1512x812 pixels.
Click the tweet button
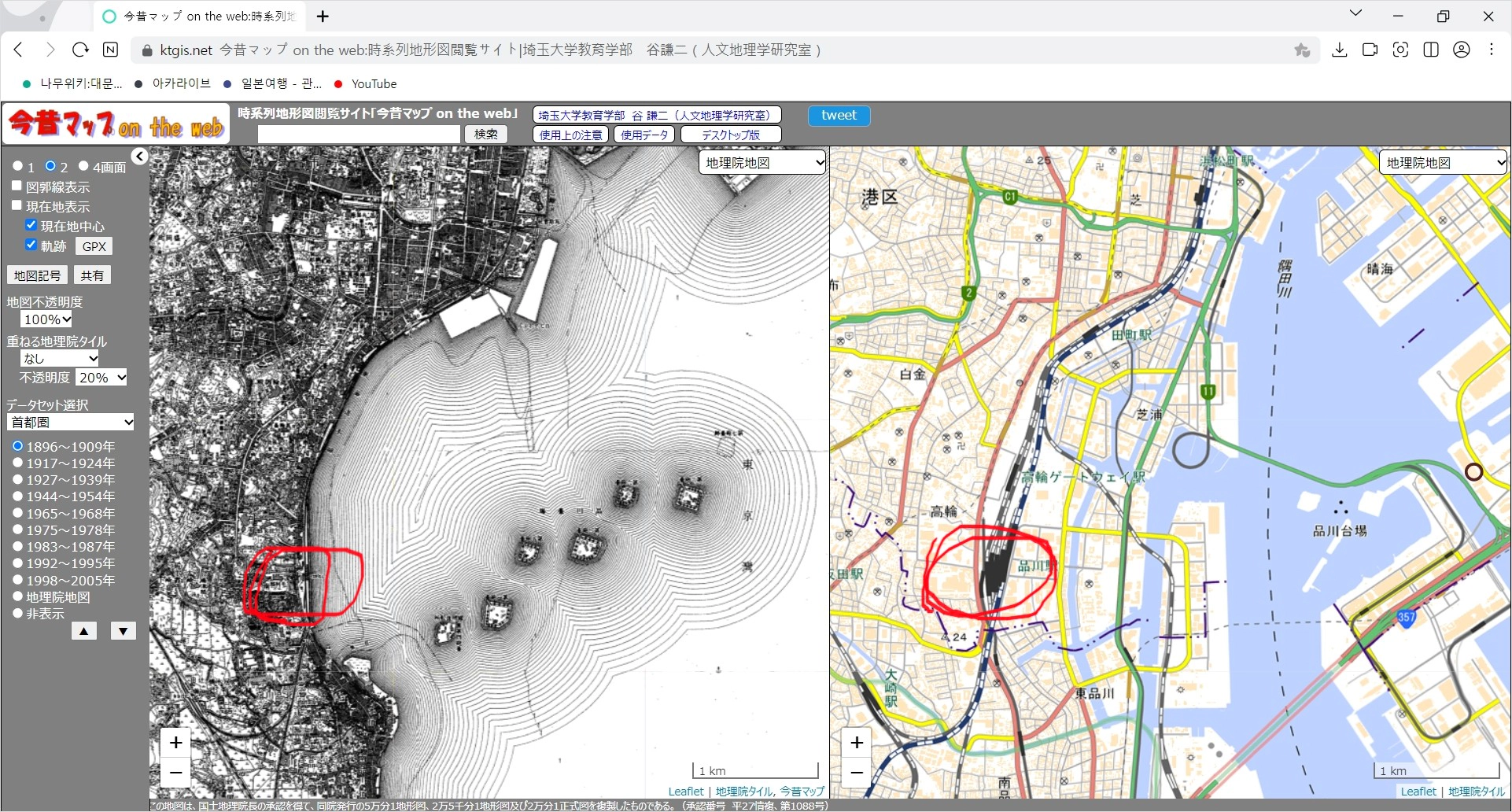click(839, 116)
